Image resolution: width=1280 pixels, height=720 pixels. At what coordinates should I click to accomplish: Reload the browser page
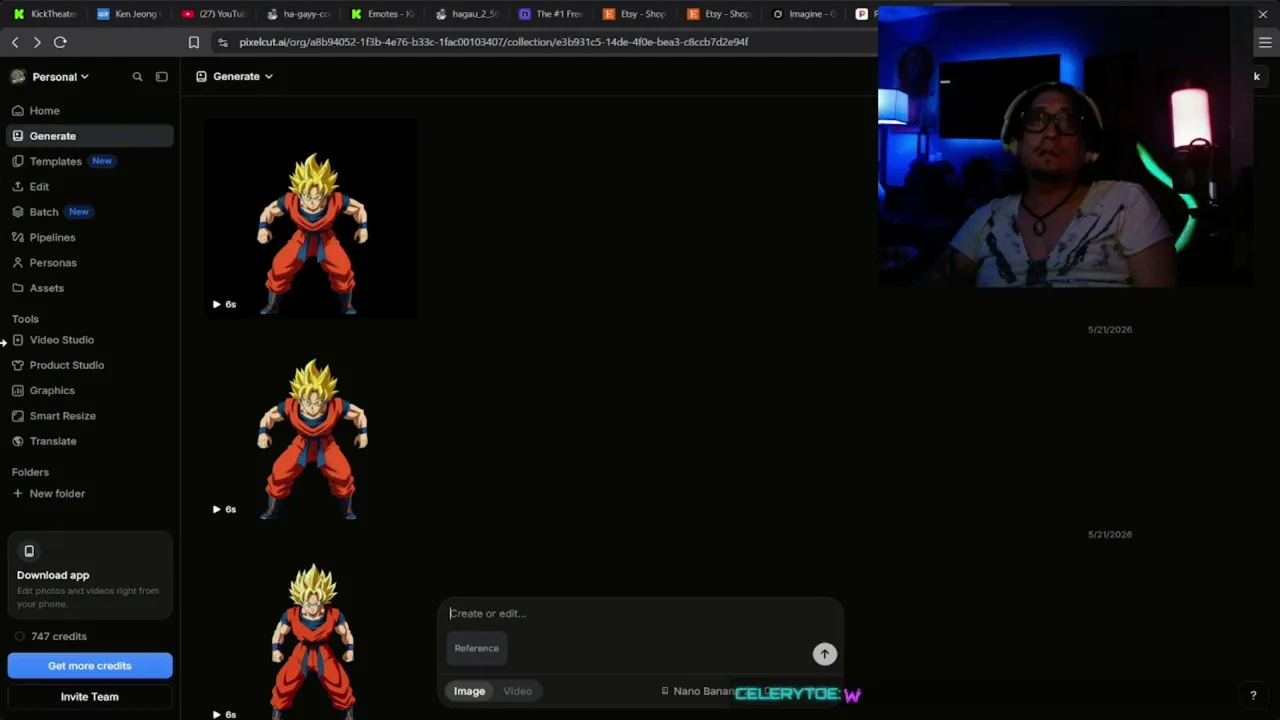(60, 42)
